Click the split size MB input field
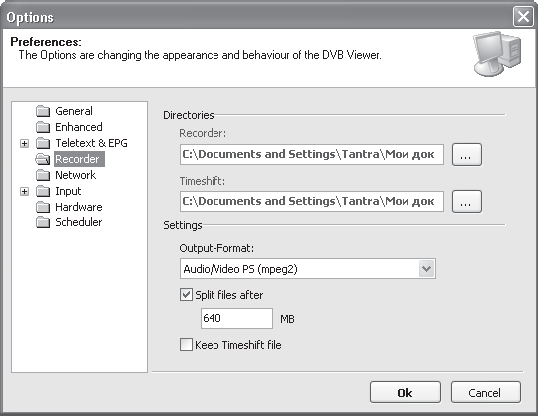The width and height of the screenshot is (538, 416). click(x=237, y=319)
